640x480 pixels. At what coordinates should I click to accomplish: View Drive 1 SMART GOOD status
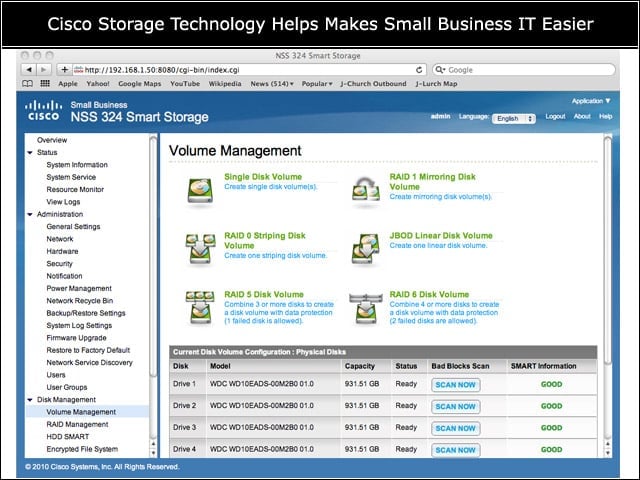(551, 384)
